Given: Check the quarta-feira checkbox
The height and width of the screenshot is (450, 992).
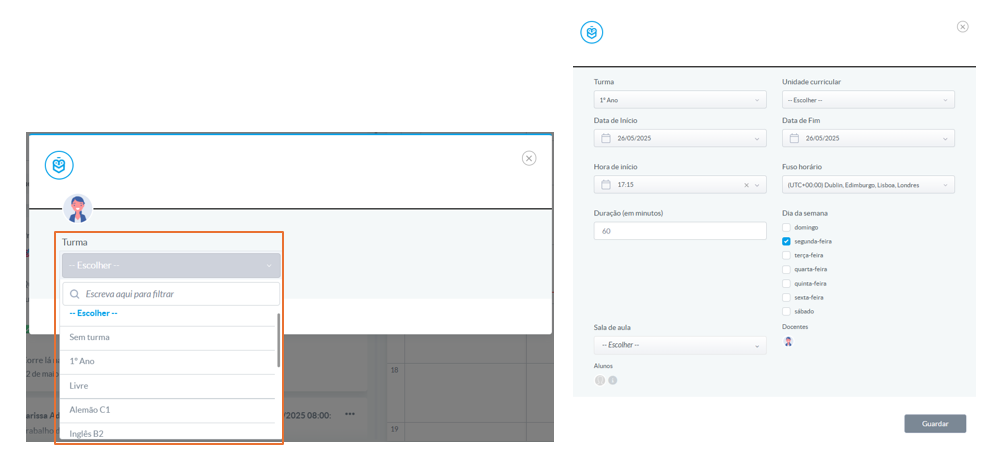Looking at the screenshot, I should (x=786, y=269).
